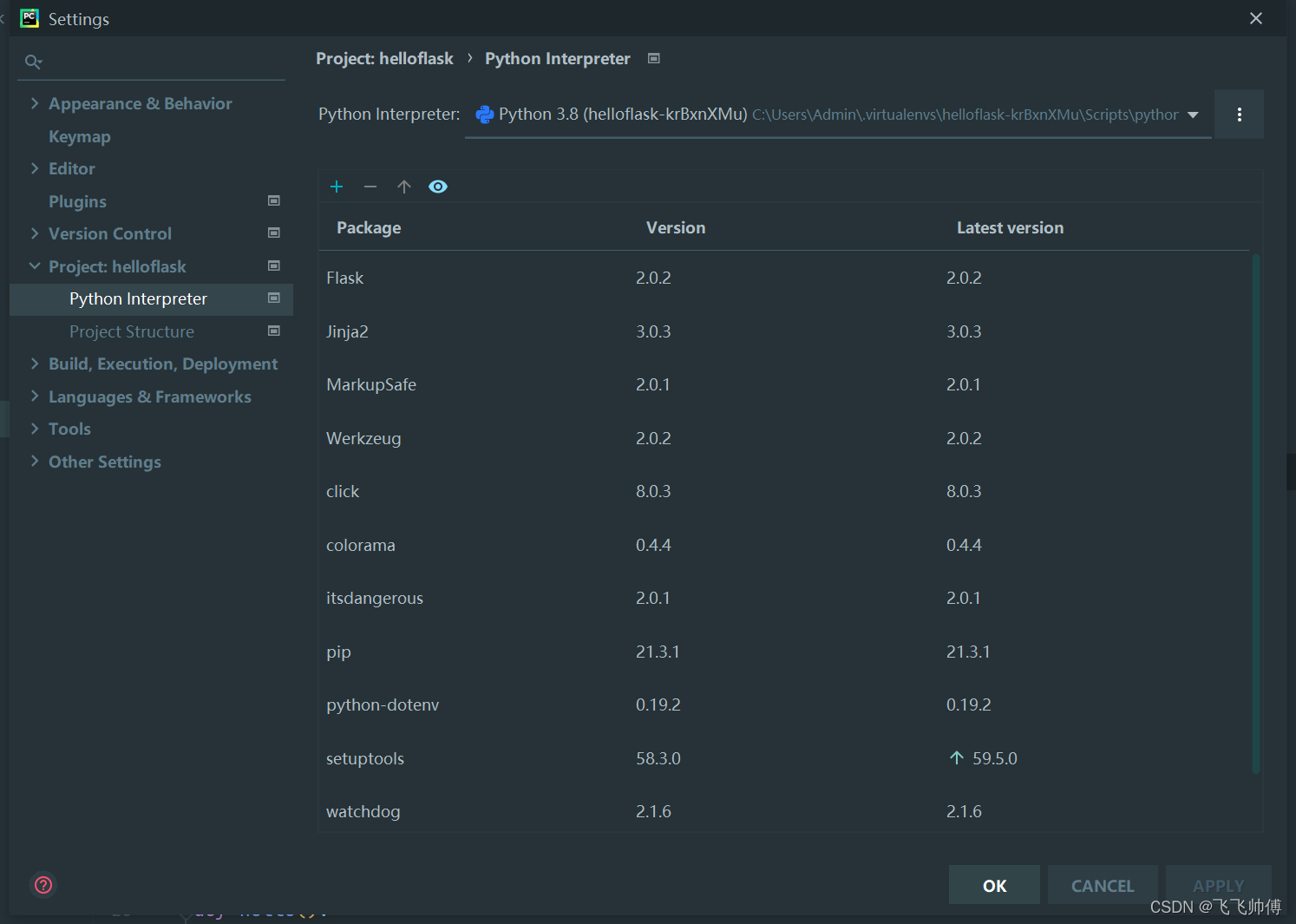Click the upgrade arrow toolbar icon
The image size is (1296, 924).
click(x=404, y=187)
